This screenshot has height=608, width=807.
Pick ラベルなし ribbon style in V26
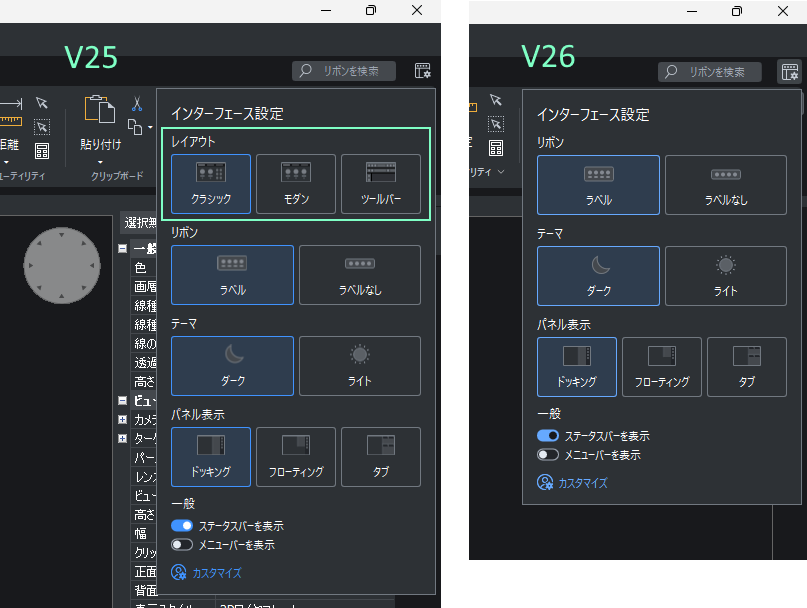[x=725, y=185]
